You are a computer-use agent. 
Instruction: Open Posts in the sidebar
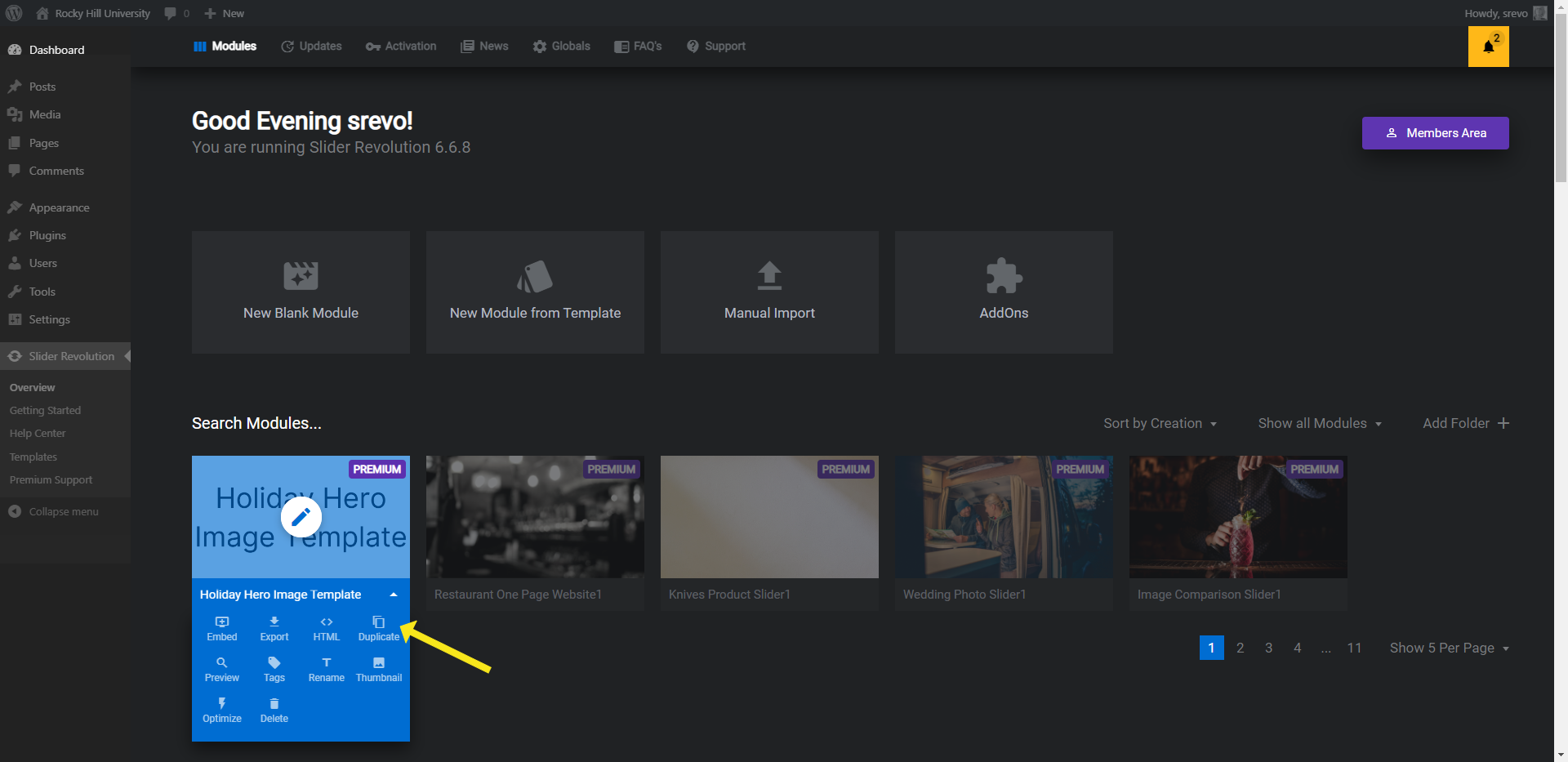pyautogui.click(x=65, y=87)
